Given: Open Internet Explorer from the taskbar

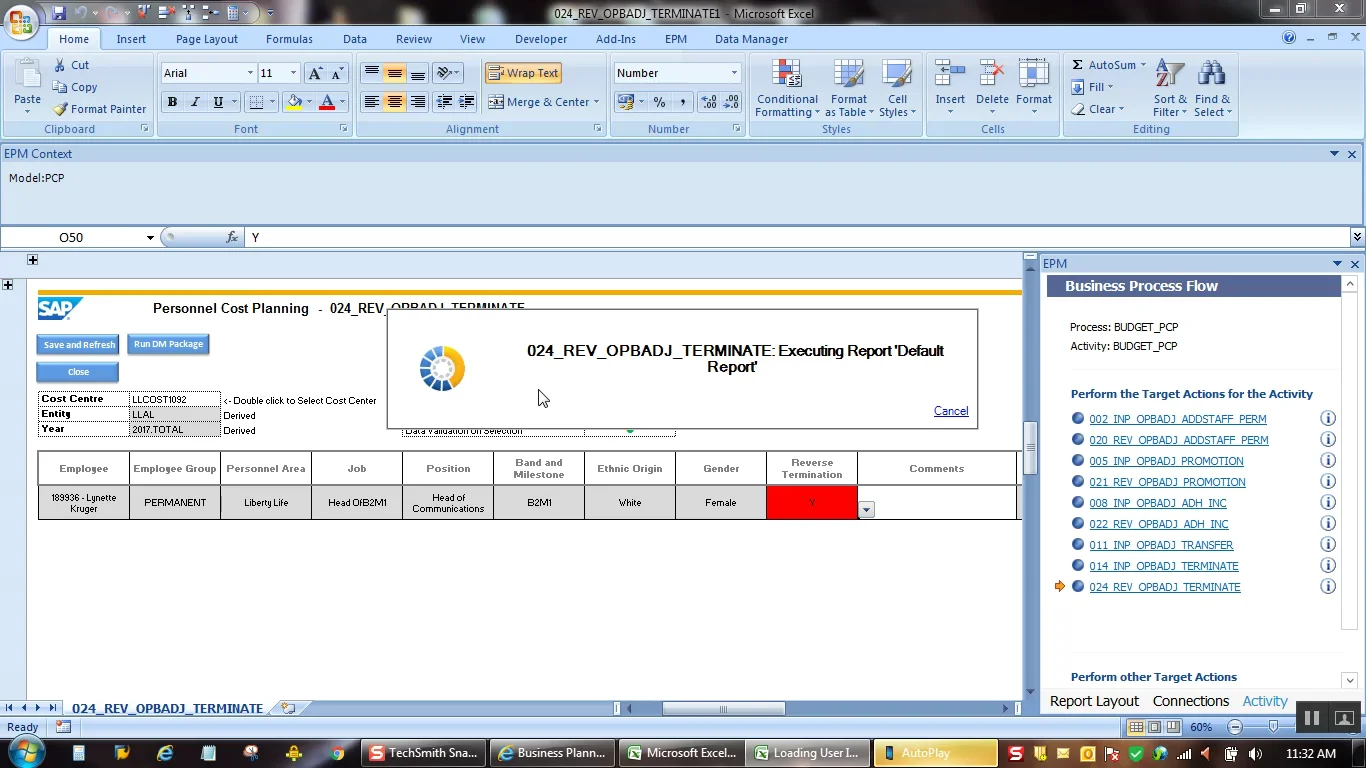Looking at the screenshot, I should 165,753.
